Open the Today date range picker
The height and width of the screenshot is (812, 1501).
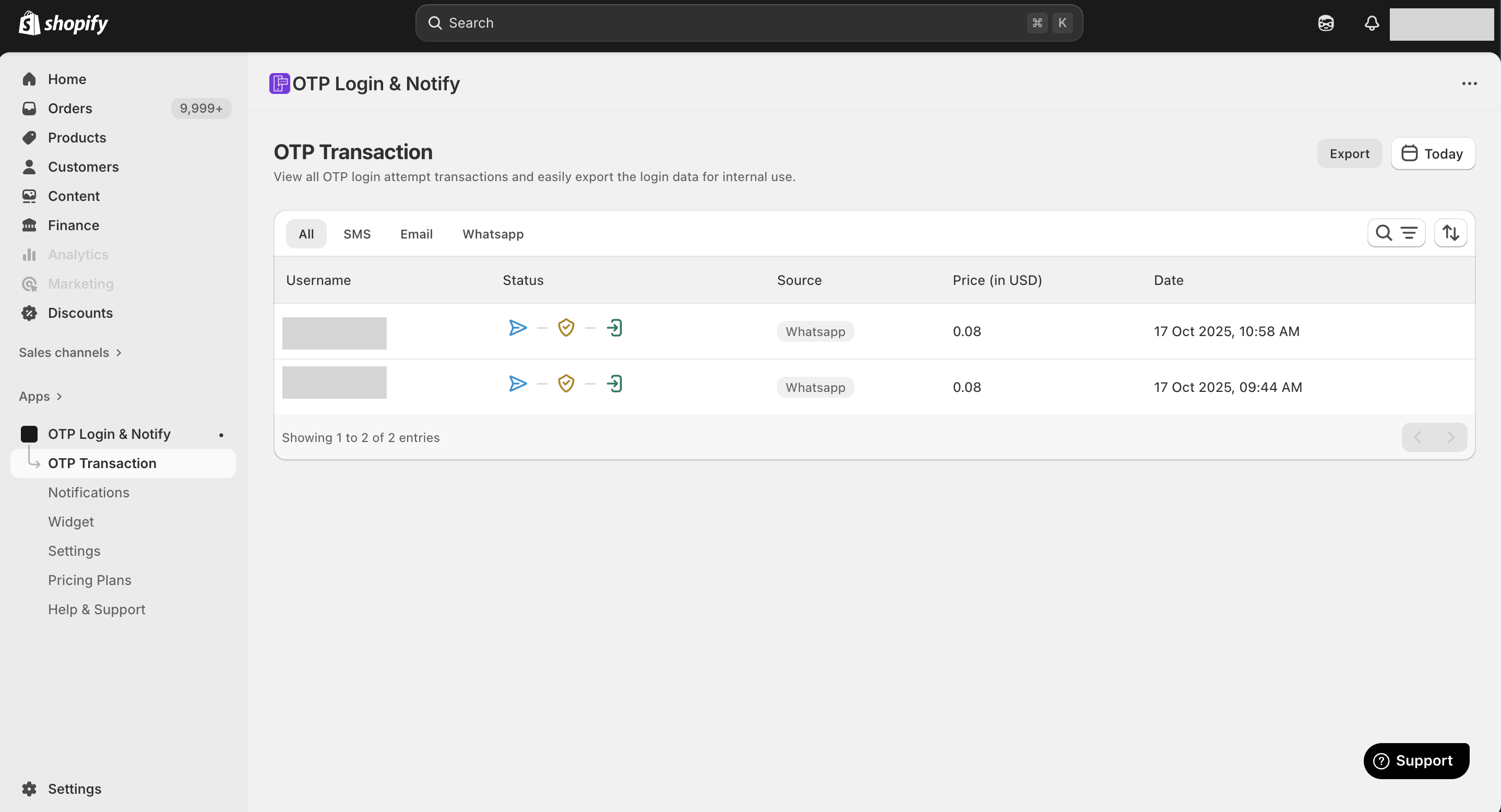tap(1433, 154)
